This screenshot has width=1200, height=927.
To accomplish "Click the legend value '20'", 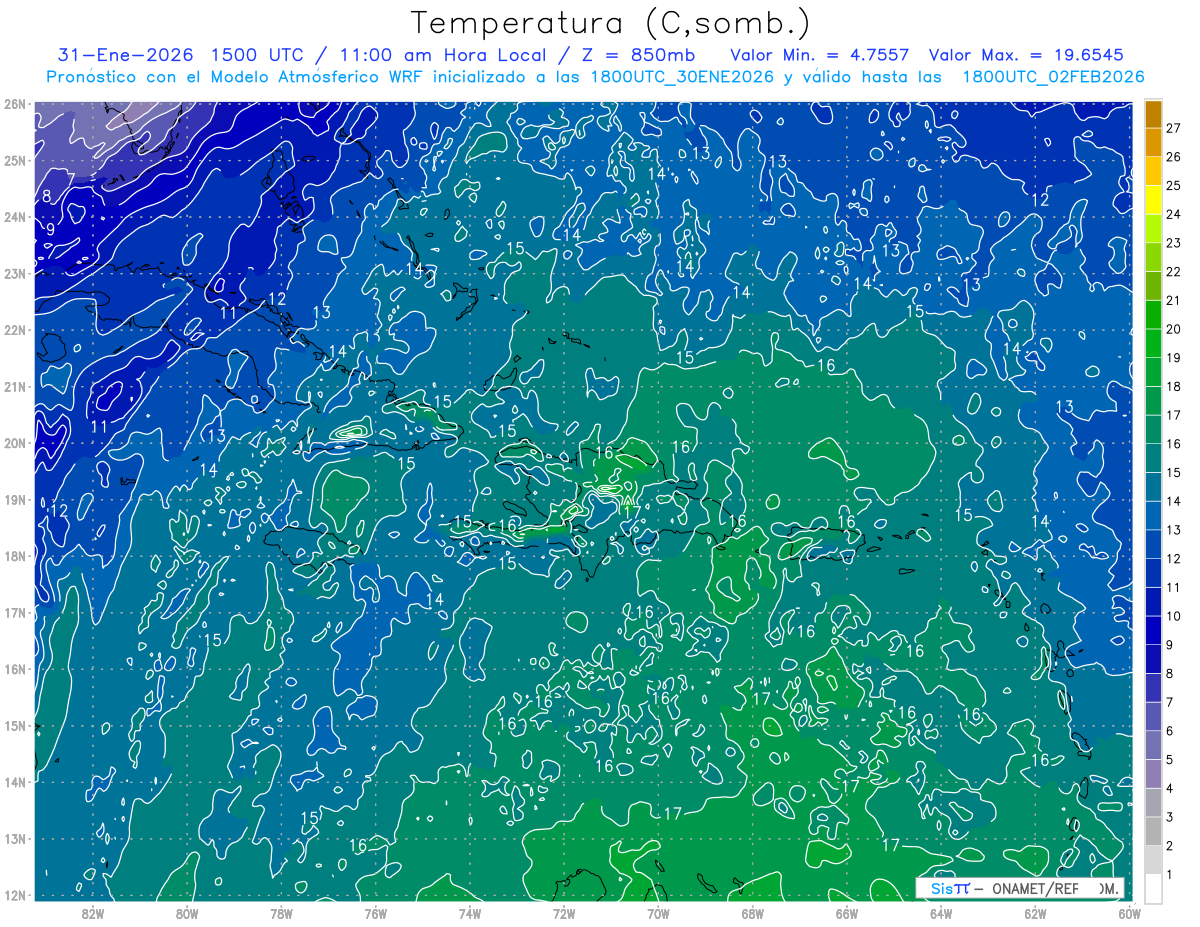I will coord(1174,329).
